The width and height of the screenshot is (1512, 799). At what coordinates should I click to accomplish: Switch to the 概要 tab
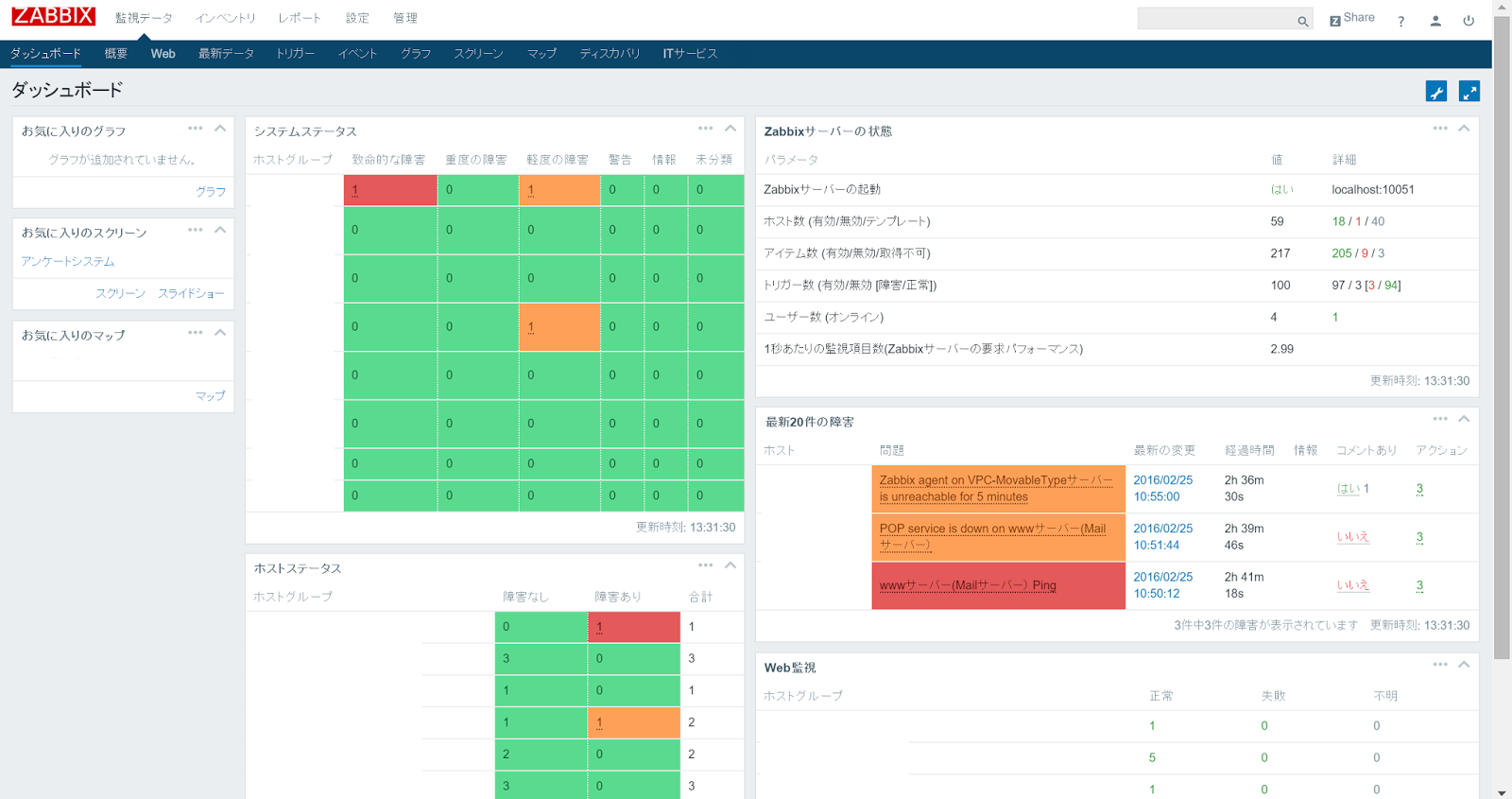click(x=116, y=54)
